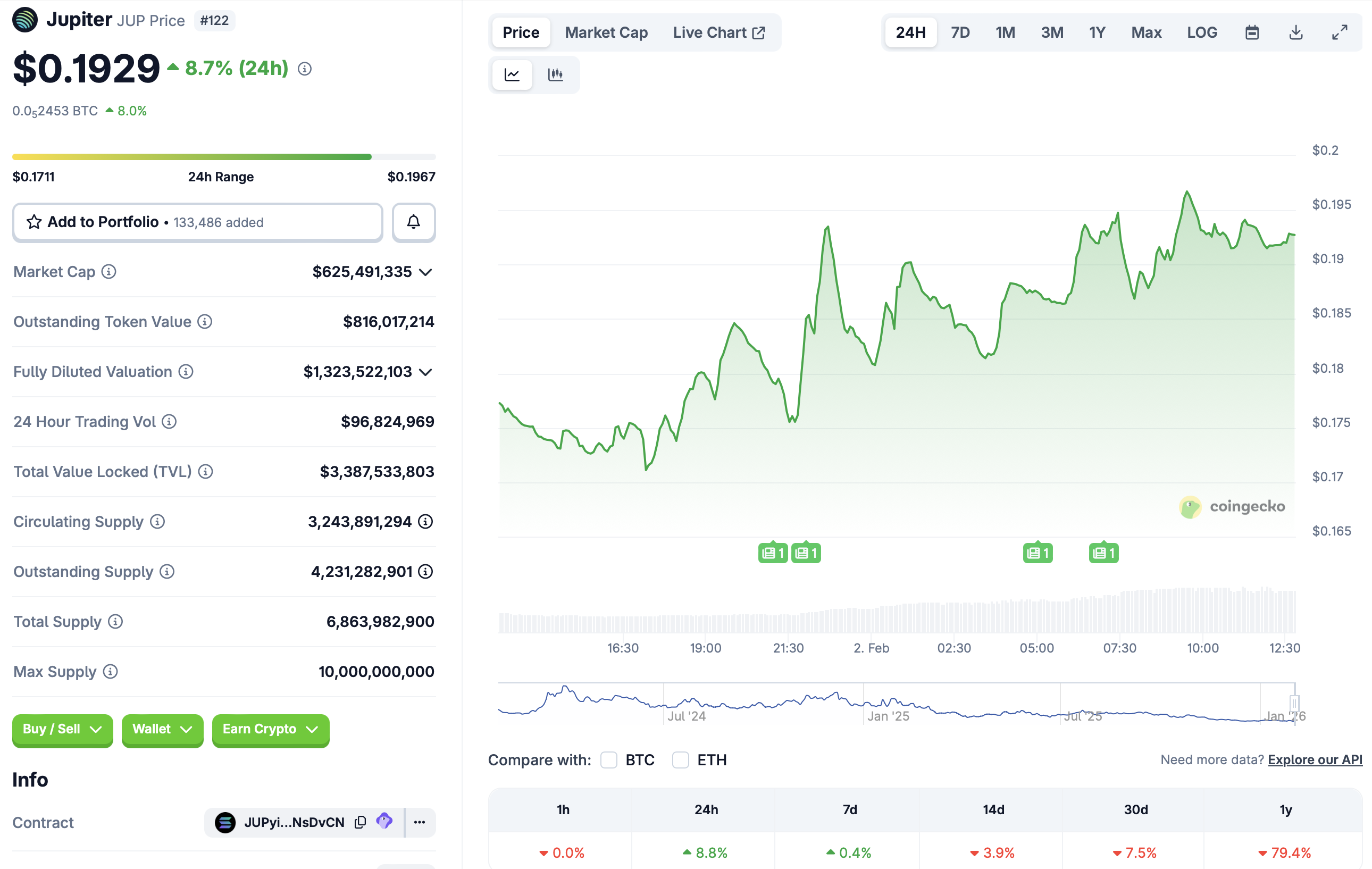The image size is (1372, 869).
Task: Copy the JUP contract address
Action: pyautogui.click(x=360, y=822)
